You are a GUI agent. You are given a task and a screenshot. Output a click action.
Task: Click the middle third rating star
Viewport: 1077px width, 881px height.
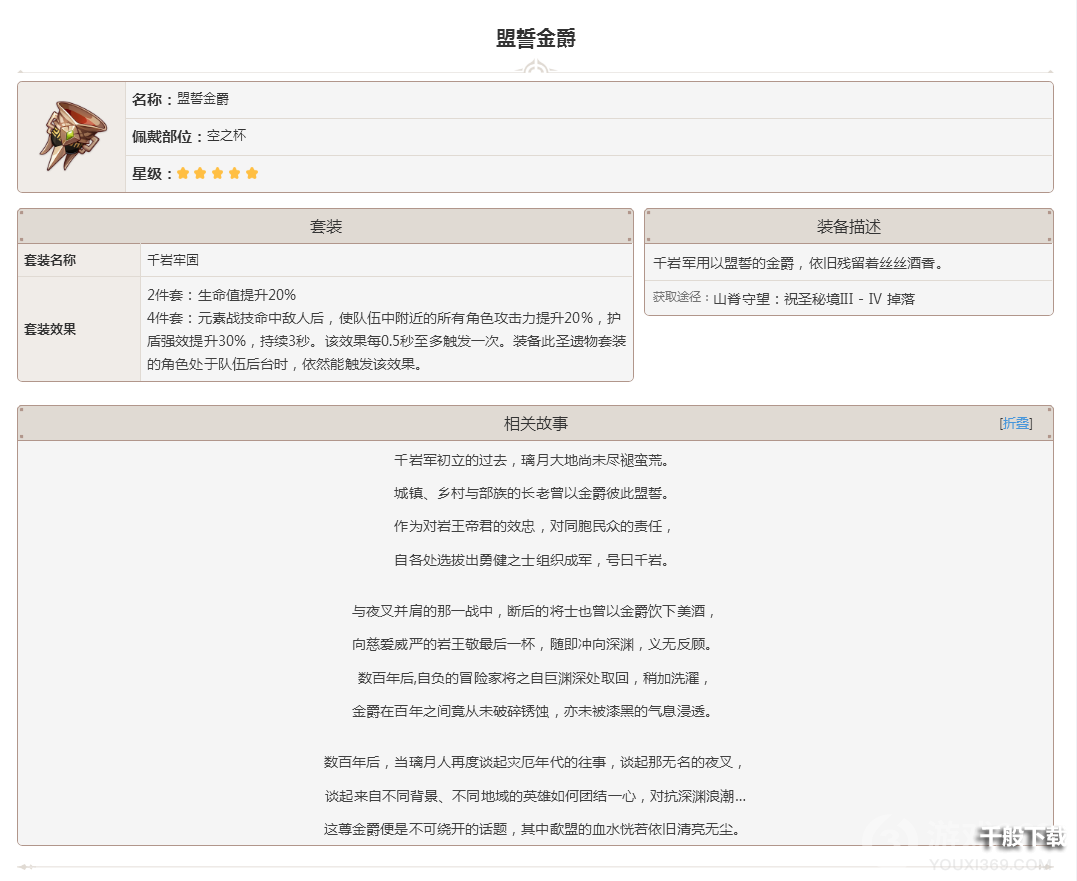(x=217, y=173)
